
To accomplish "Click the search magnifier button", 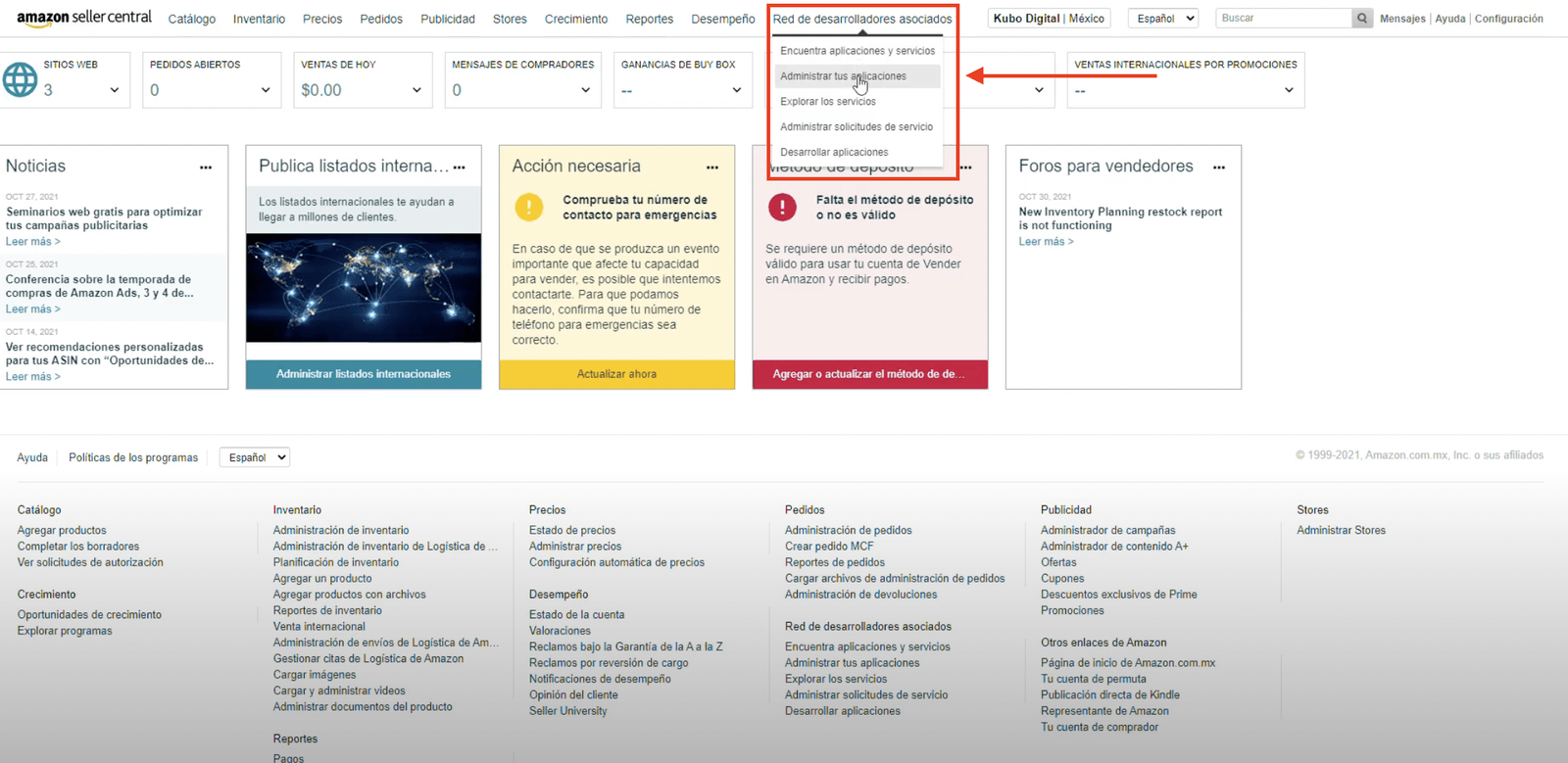I will pos(1362,18).
